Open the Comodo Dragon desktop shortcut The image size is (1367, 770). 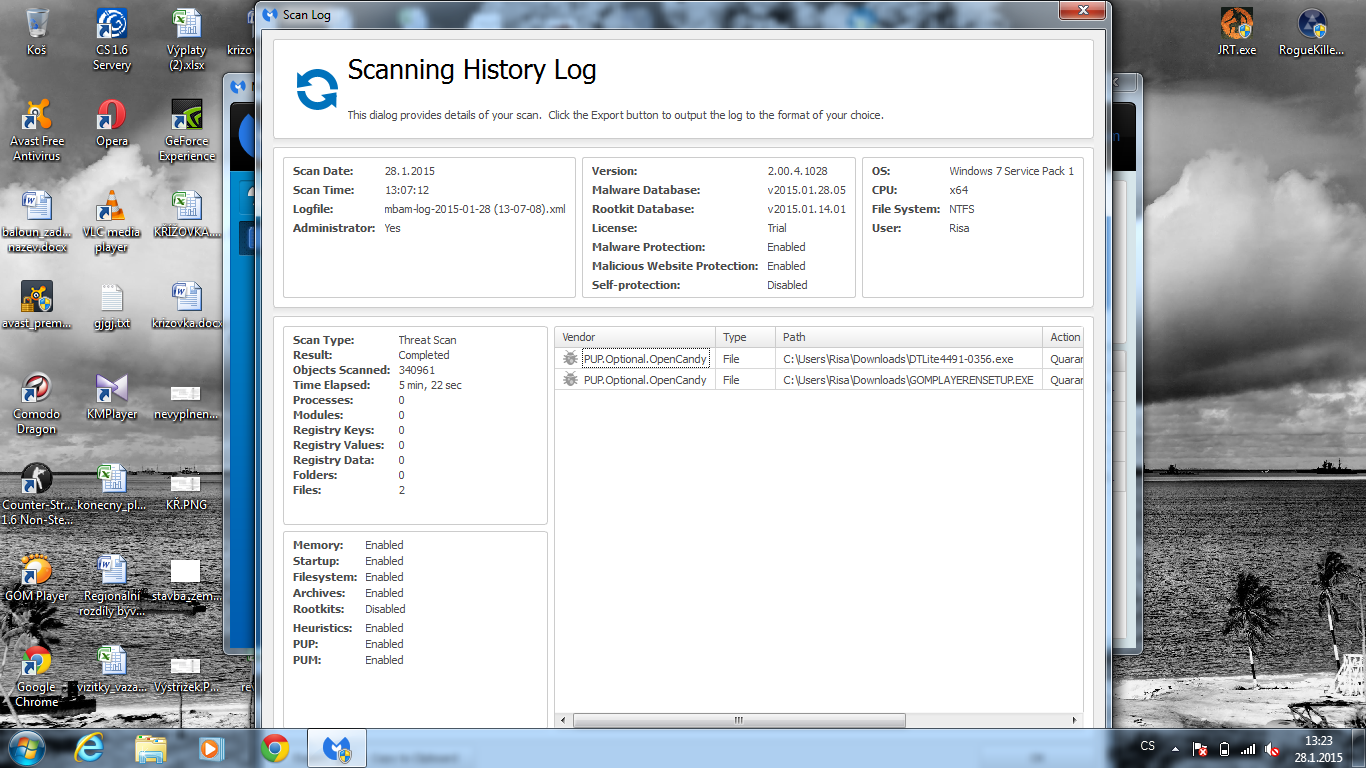pos(37,404)
